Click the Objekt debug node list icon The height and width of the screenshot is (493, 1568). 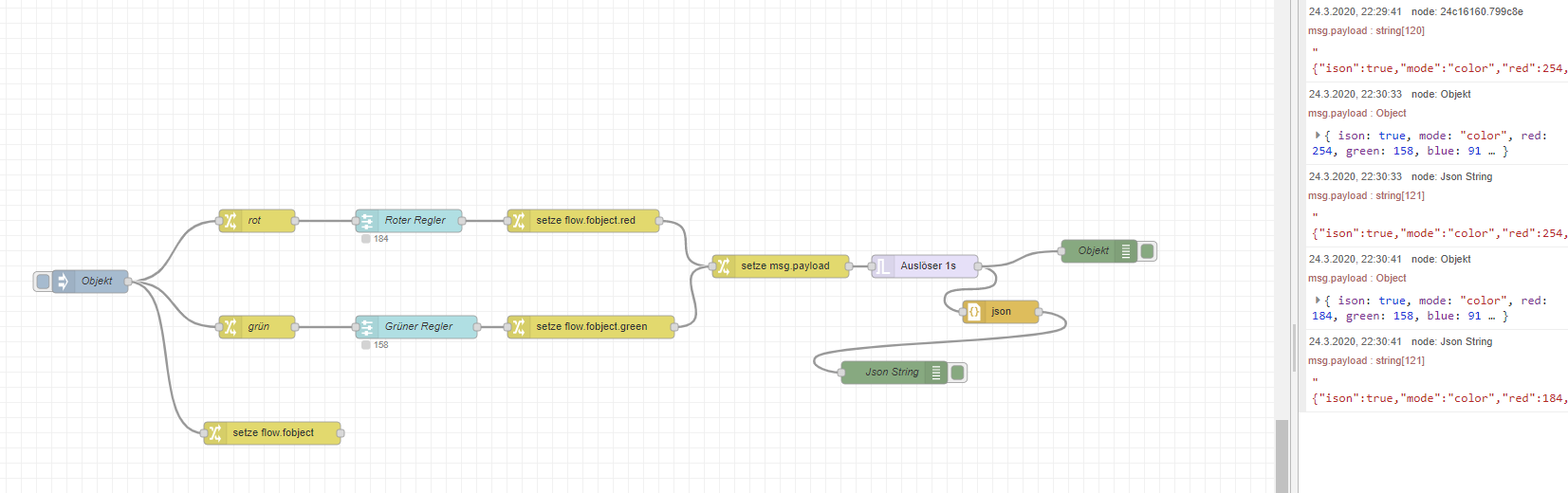pyautogui.click(x=1126, y=251)
